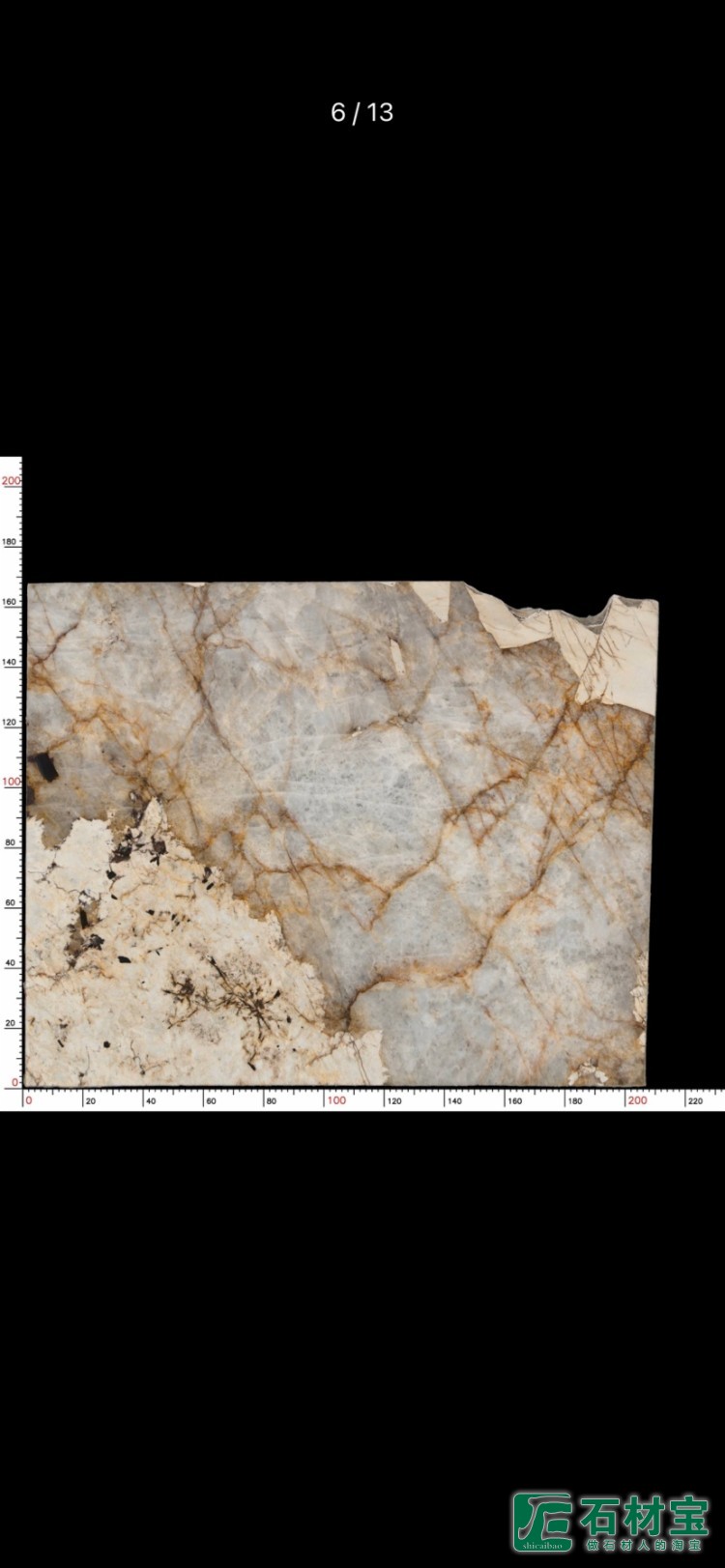Tap the 6 / 13 image counter
The image size is (725, 1568).
coord(362,113)
